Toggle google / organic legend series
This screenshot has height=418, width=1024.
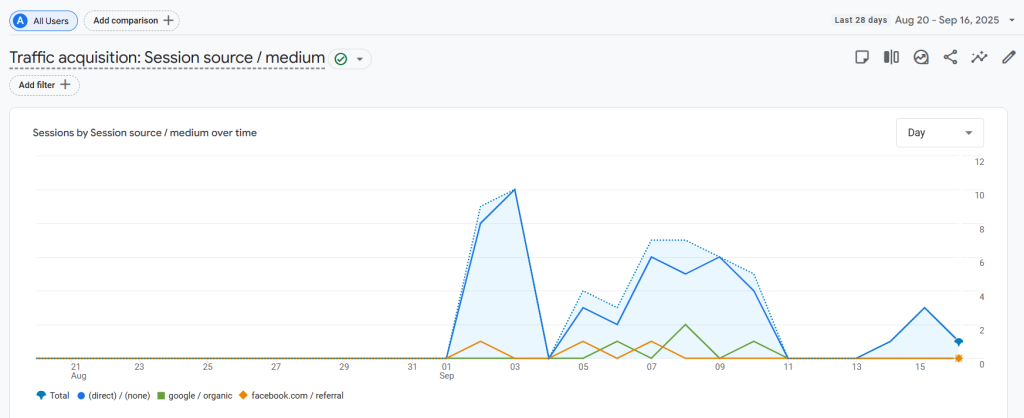point(196,396)
